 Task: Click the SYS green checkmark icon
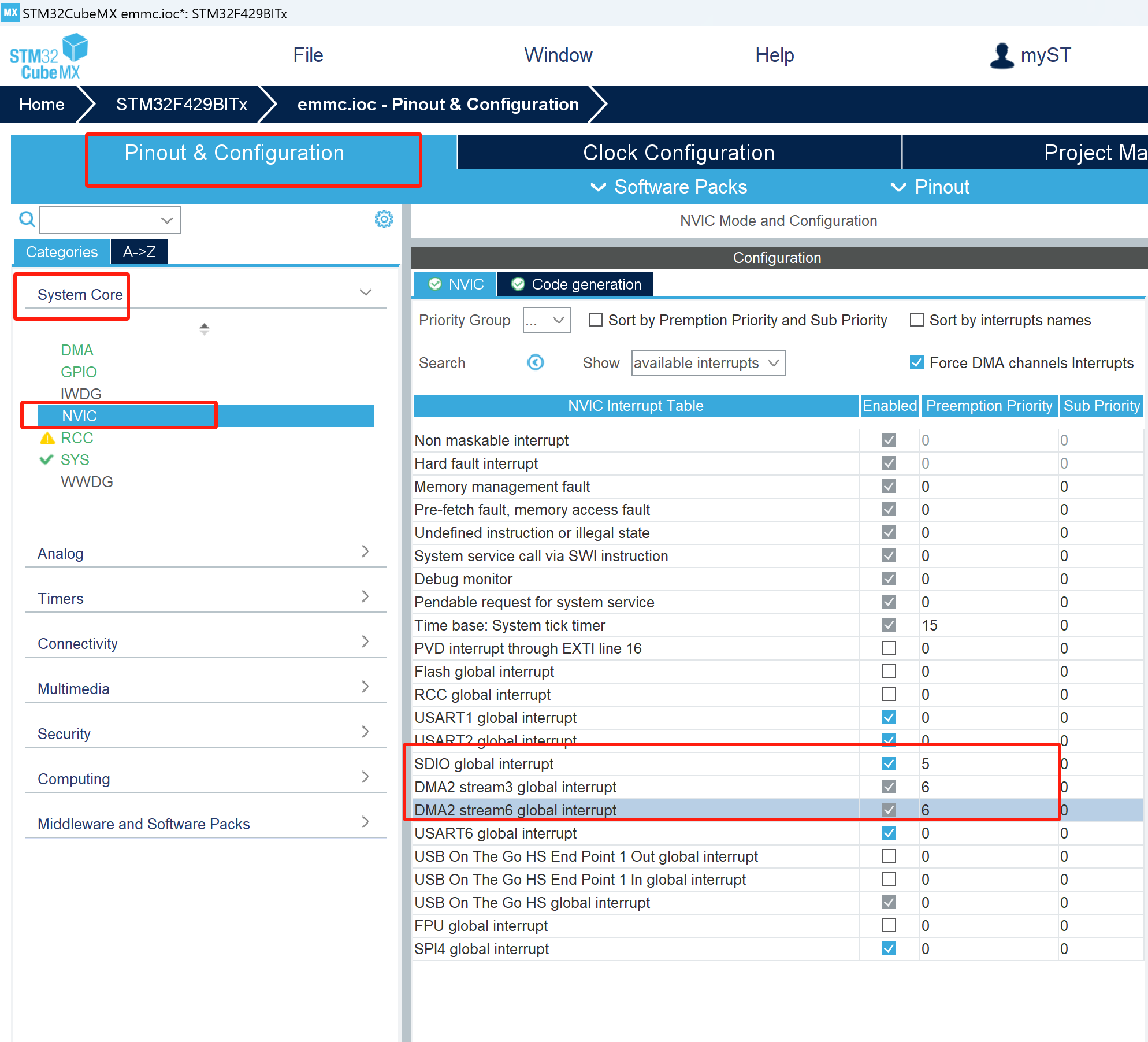46,459
